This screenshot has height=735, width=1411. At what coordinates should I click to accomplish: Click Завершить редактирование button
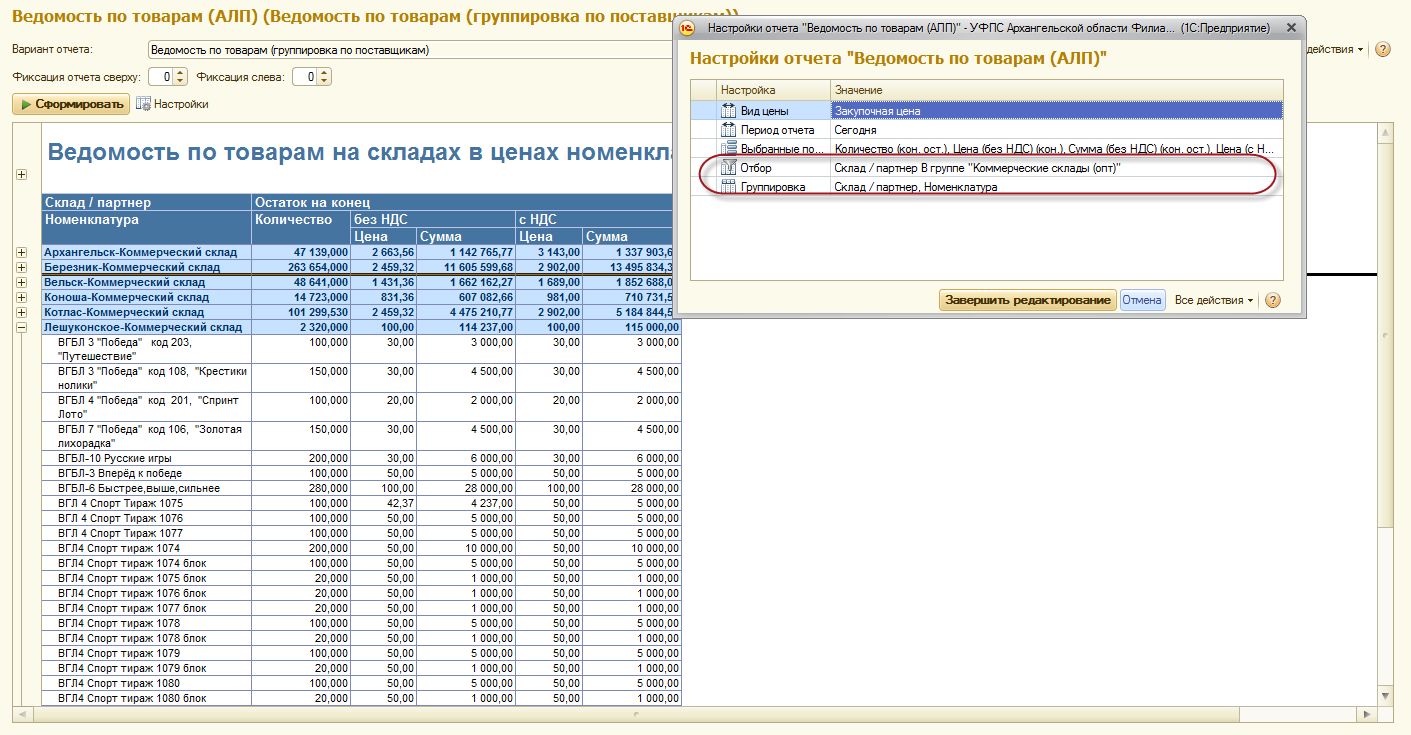point(1027,300)
